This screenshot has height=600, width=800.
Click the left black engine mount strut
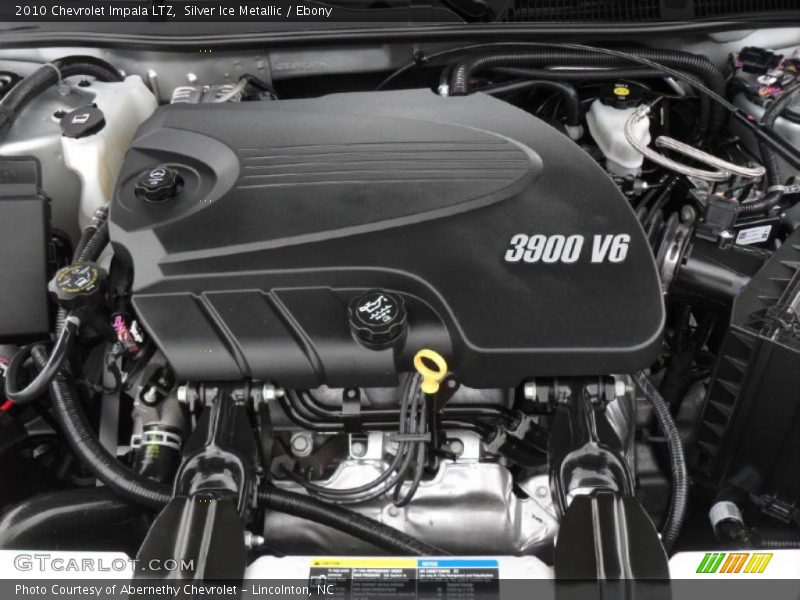pos(205,480)
